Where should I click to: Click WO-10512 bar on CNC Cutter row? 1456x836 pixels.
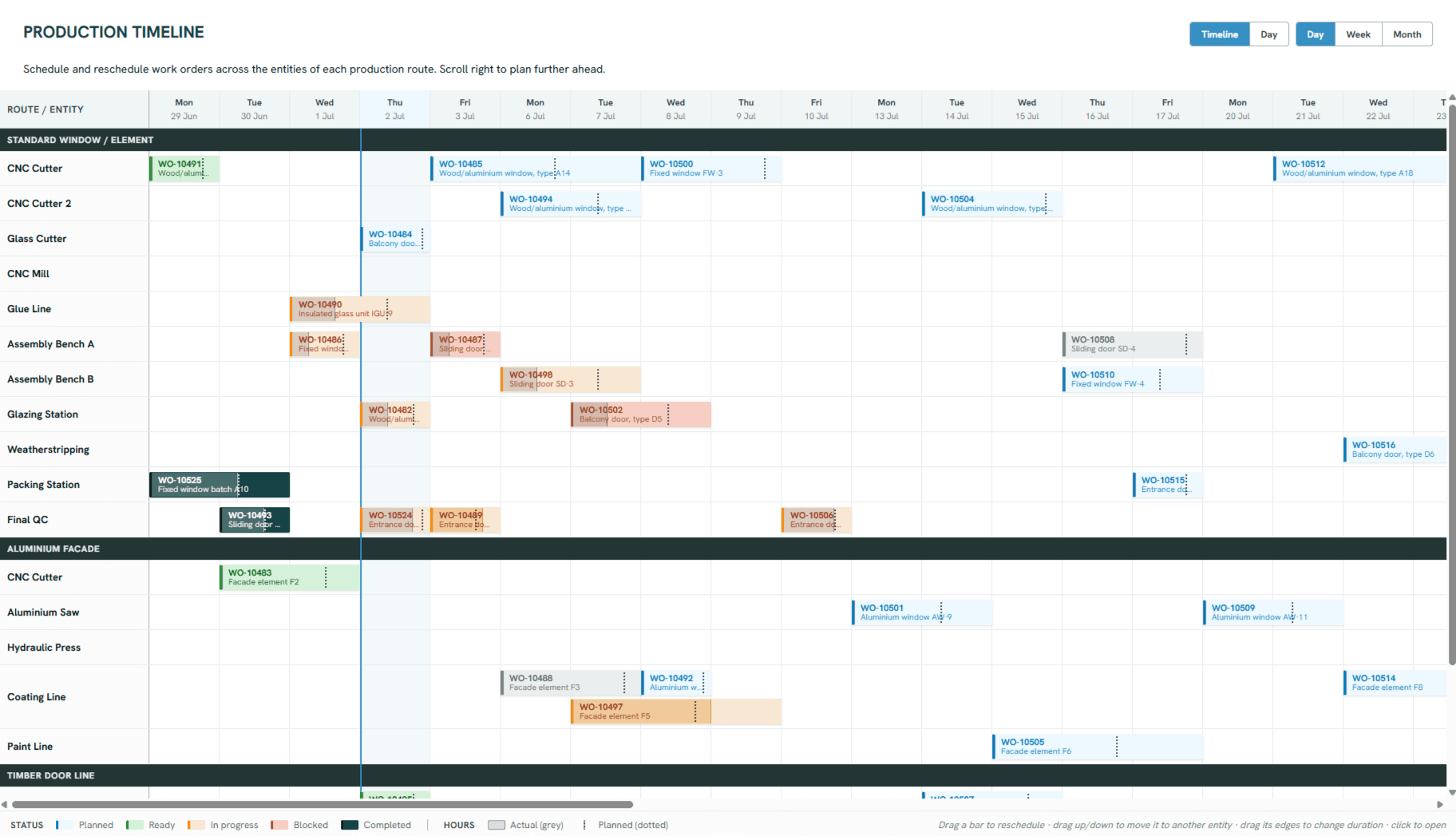[1359, 168]
